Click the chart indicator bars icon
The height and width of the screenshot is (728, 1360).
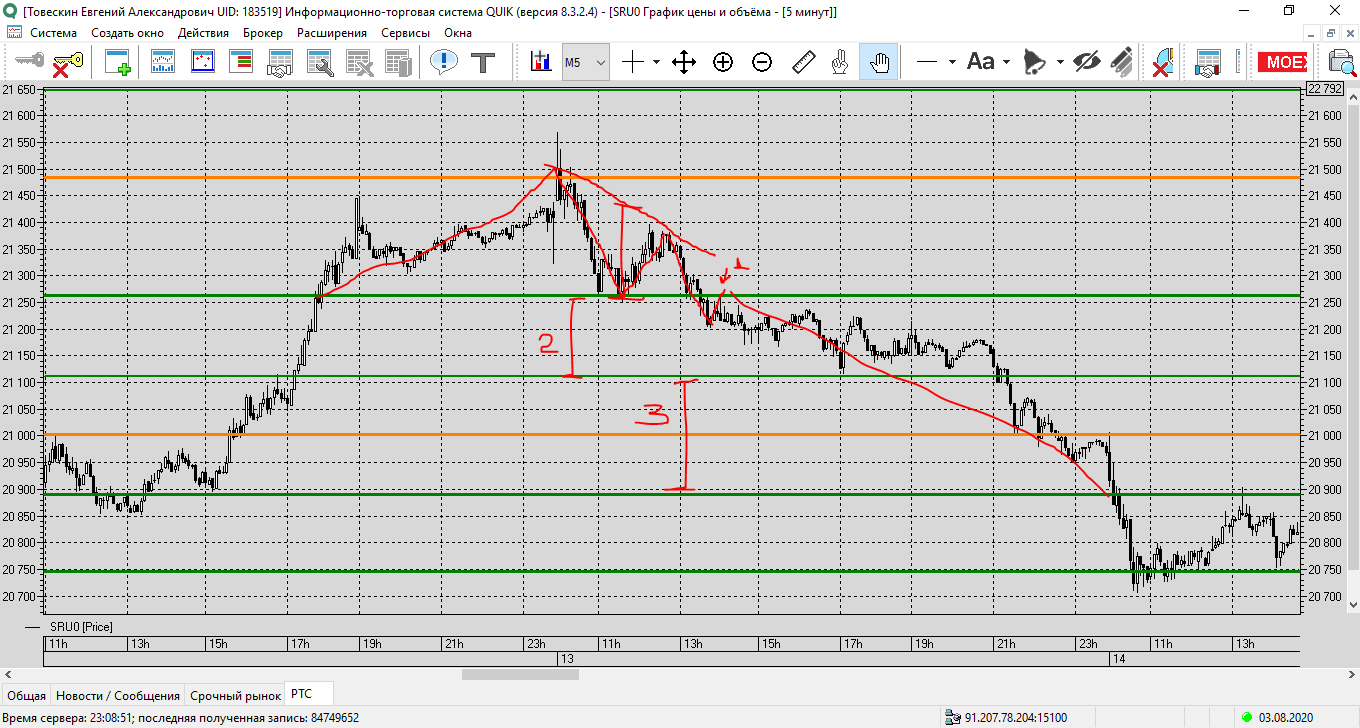point(541,62)
